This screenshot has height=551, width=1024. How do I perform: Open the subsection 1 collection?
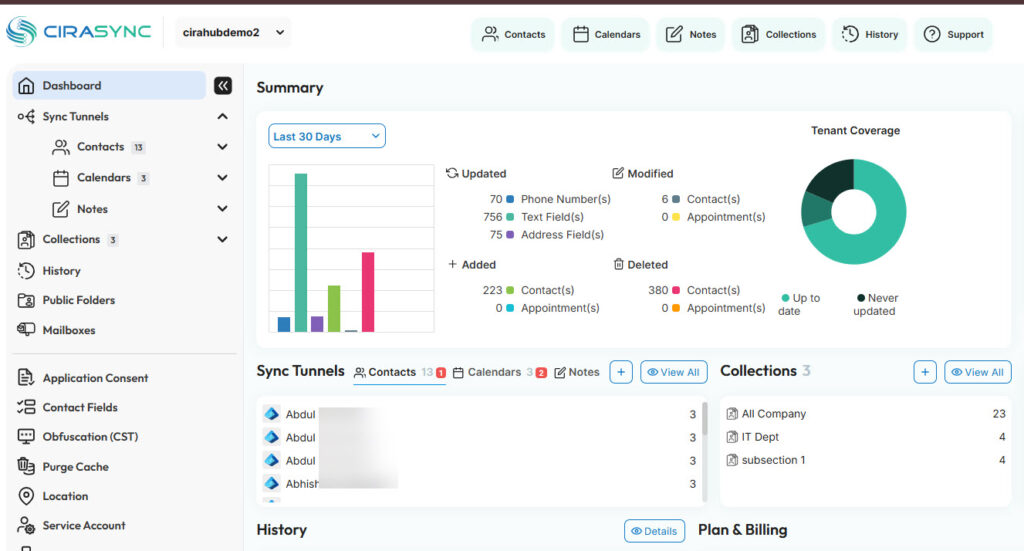click(865, 460)
